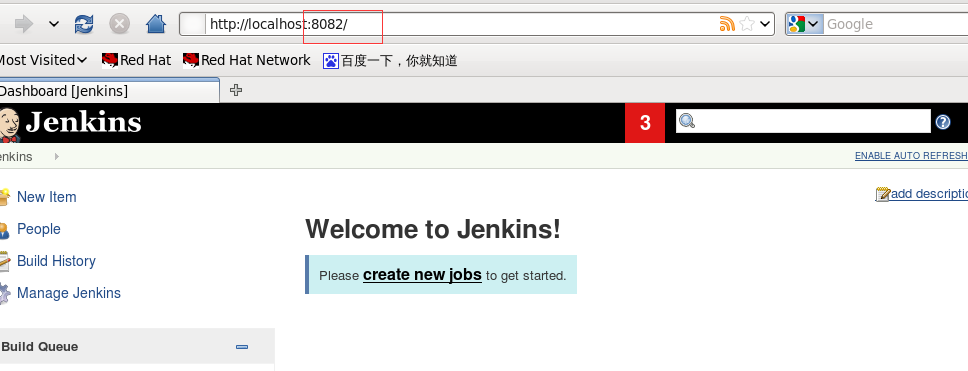Click ENABLE AUTO REFRESH link
This screenshot has width=968, height=371.
coord(911,156)
